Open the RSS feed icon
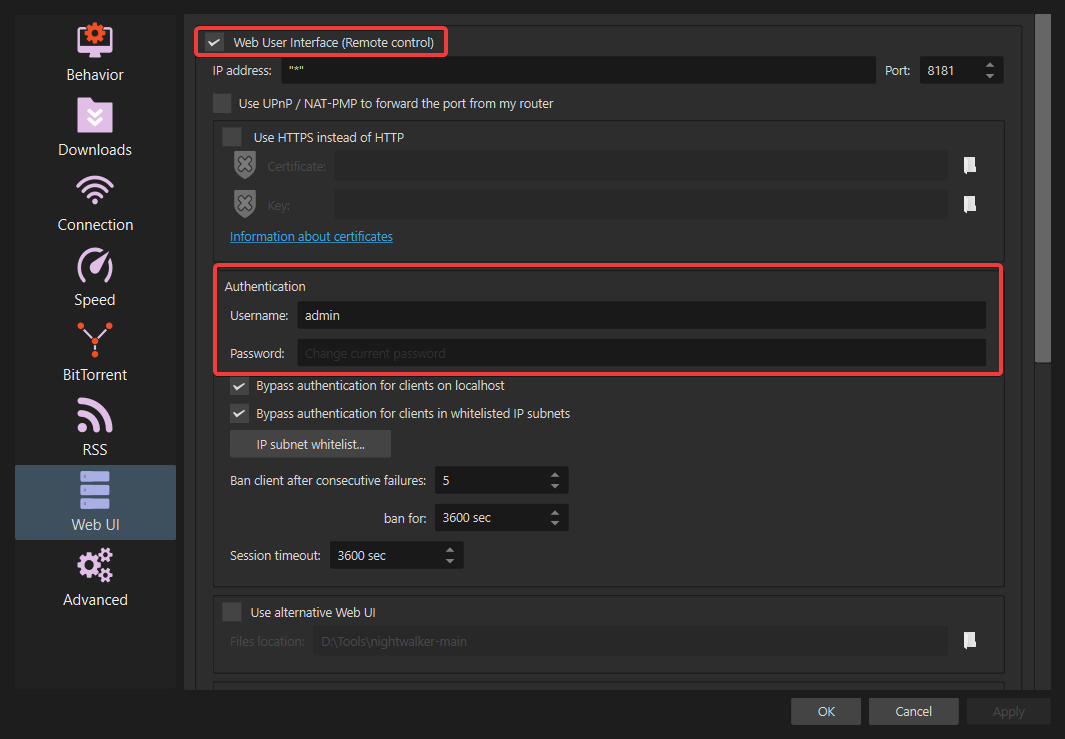The image size is (1065, 739). [94, 415]
